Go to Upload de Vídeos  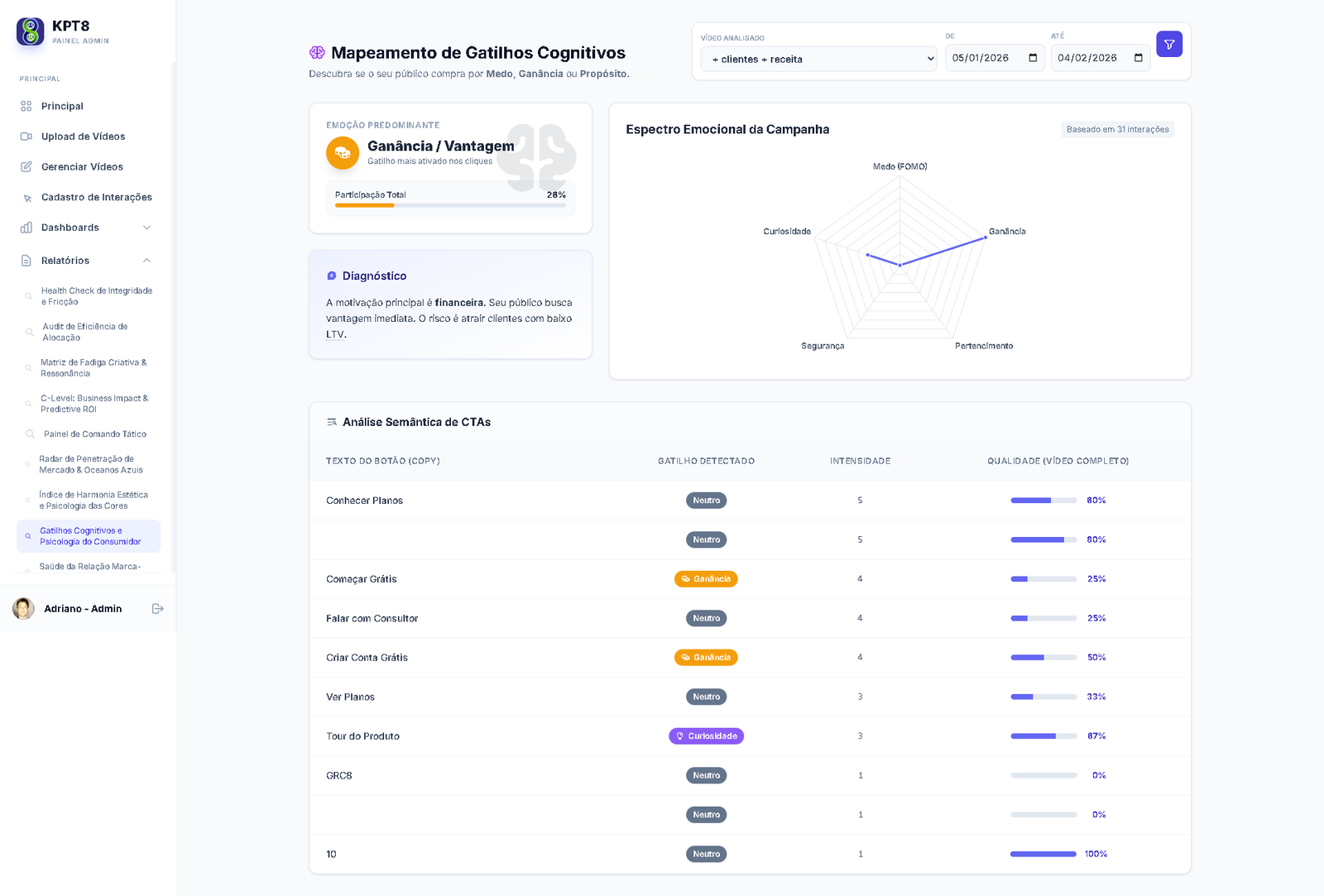[x=83, y=137]
